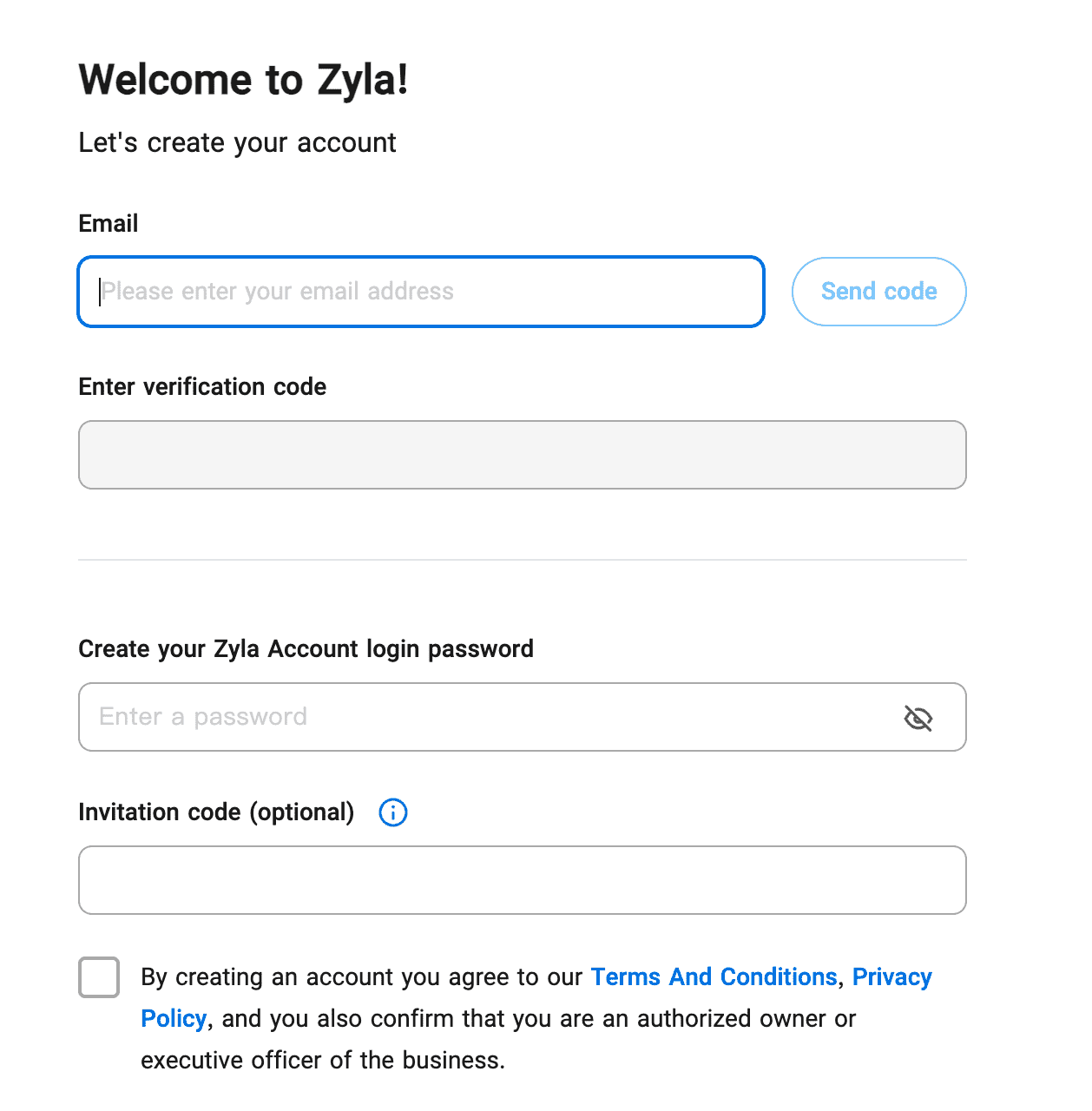The width and height of the screenshot is (1092, 1111).
Task: Toggle password visibility eye icon
Action: (x=918, y=718)
